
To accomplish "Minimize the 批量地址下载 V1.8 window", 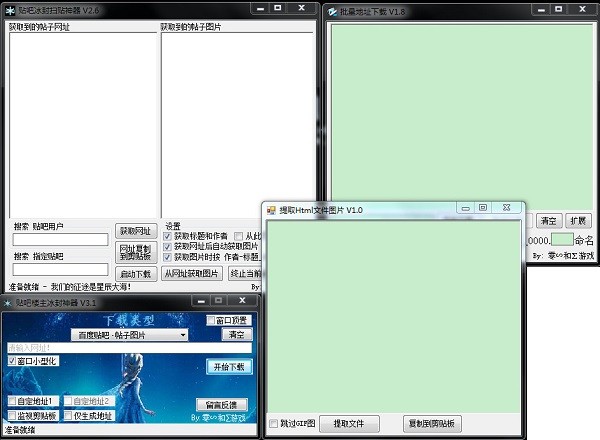I will point(541,10).
